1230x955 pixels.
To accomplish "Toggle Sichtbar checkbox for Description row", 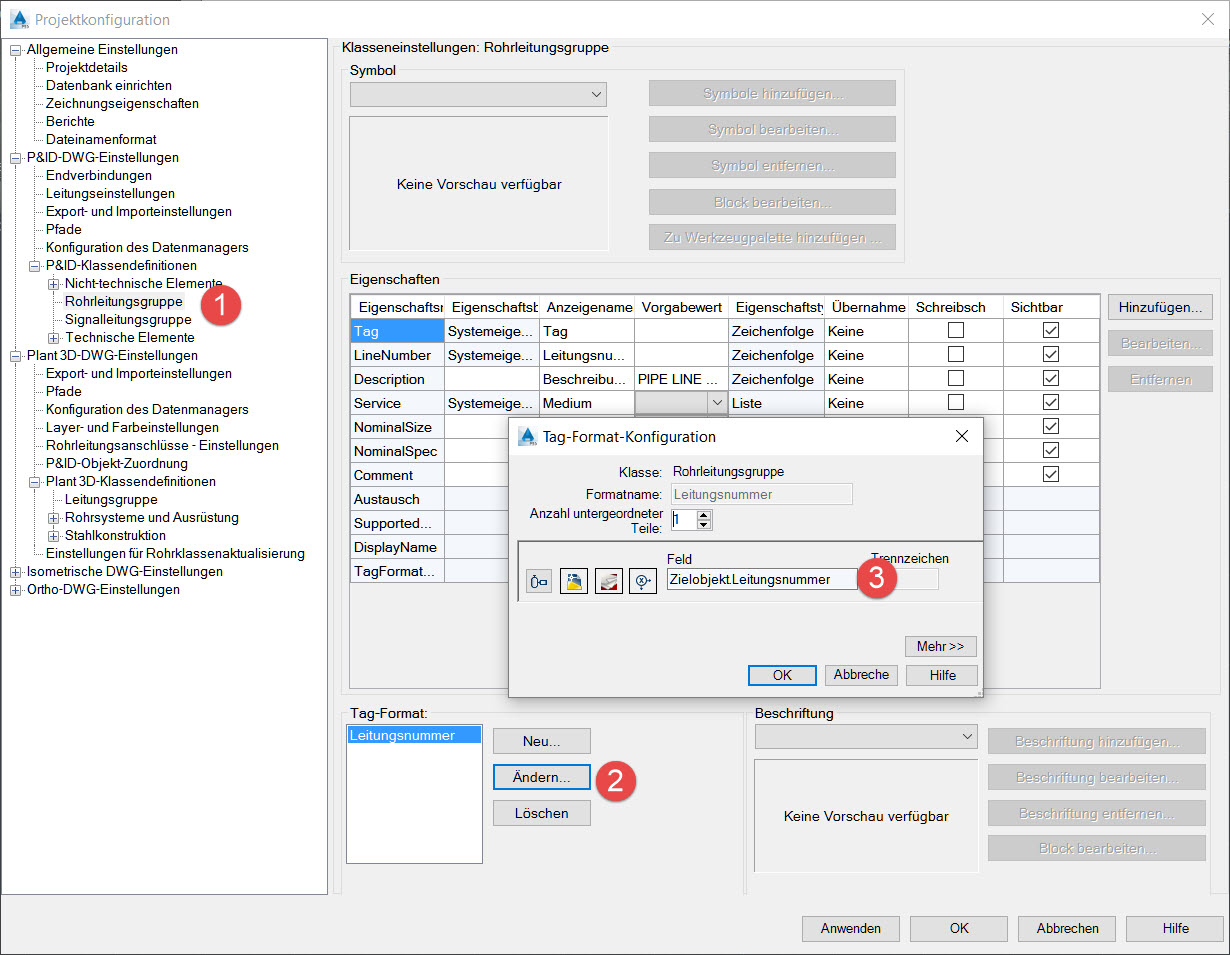I will 1050,379.
